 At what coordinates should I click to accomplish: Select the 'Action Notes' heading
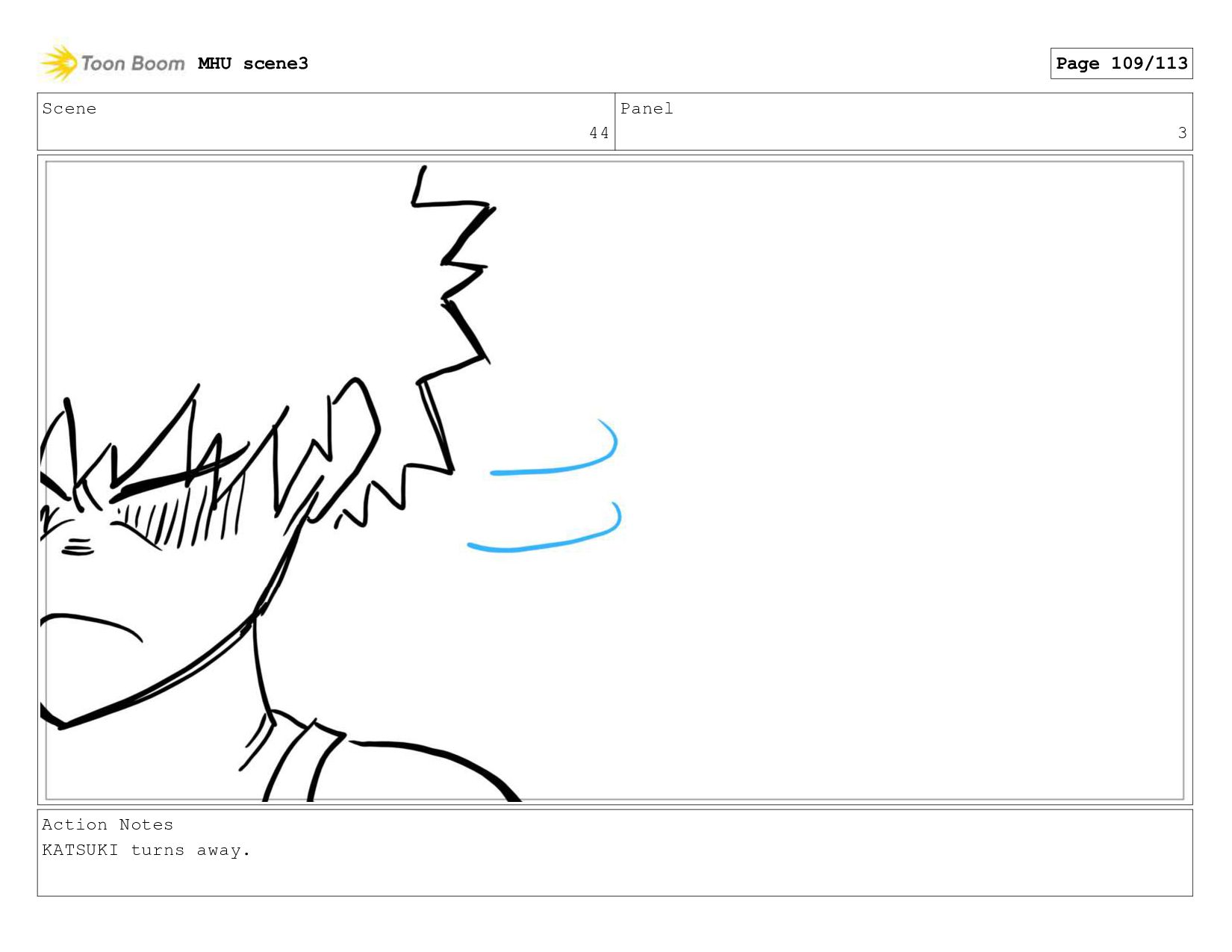coord(108,824)
